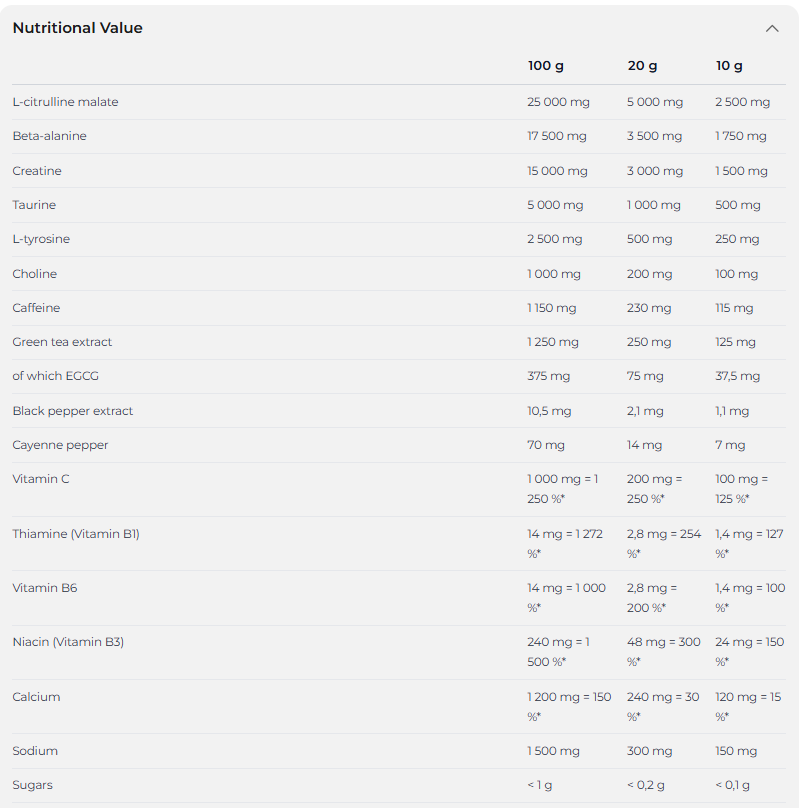This screenshot has width=803, height=808.
Task: Click the Taurine ingredient label
Action: pyautogui.click(x=34, y=205)
